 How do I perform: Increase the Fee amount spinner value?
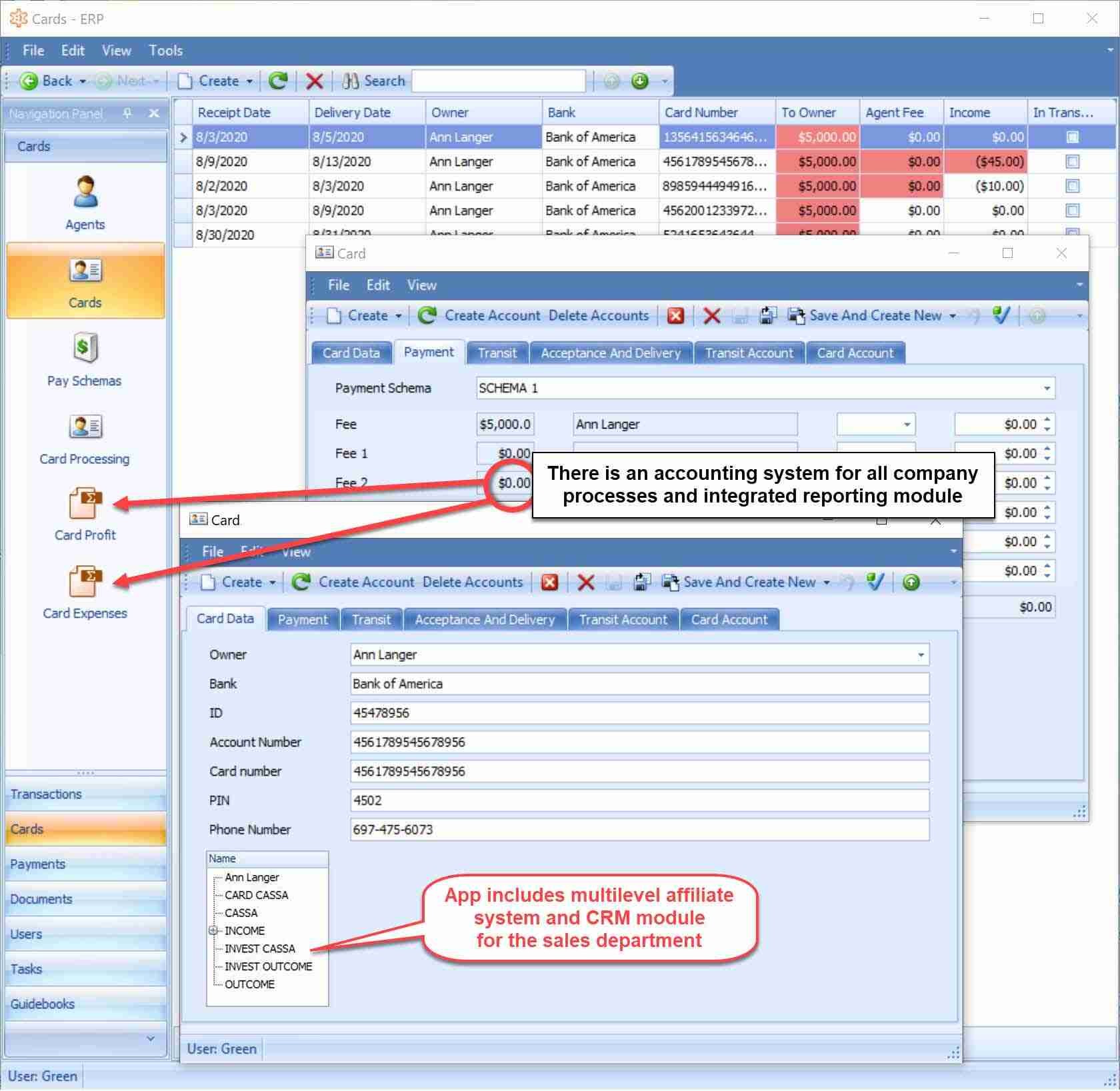pos(1047,420)
